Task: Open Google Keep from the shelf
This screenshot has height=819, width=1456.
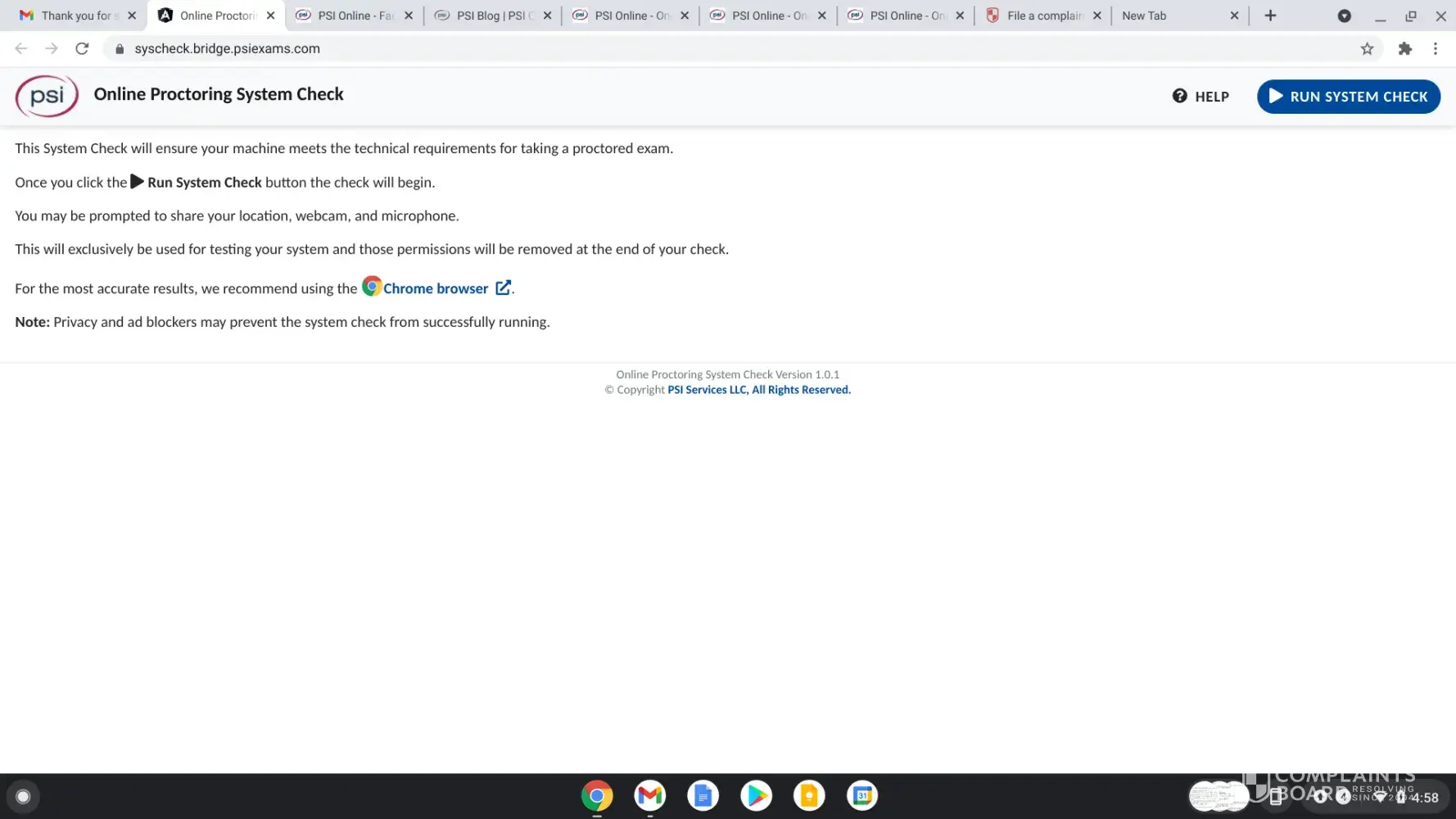Action: [x=809, y=796]
